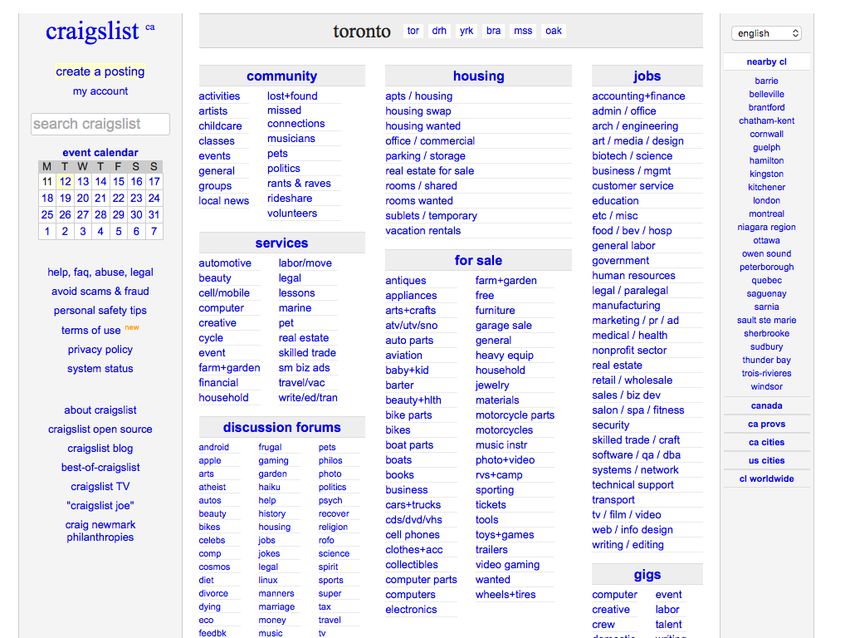
Task: Open wheels+tires in for sale
Action: point(505,594)
